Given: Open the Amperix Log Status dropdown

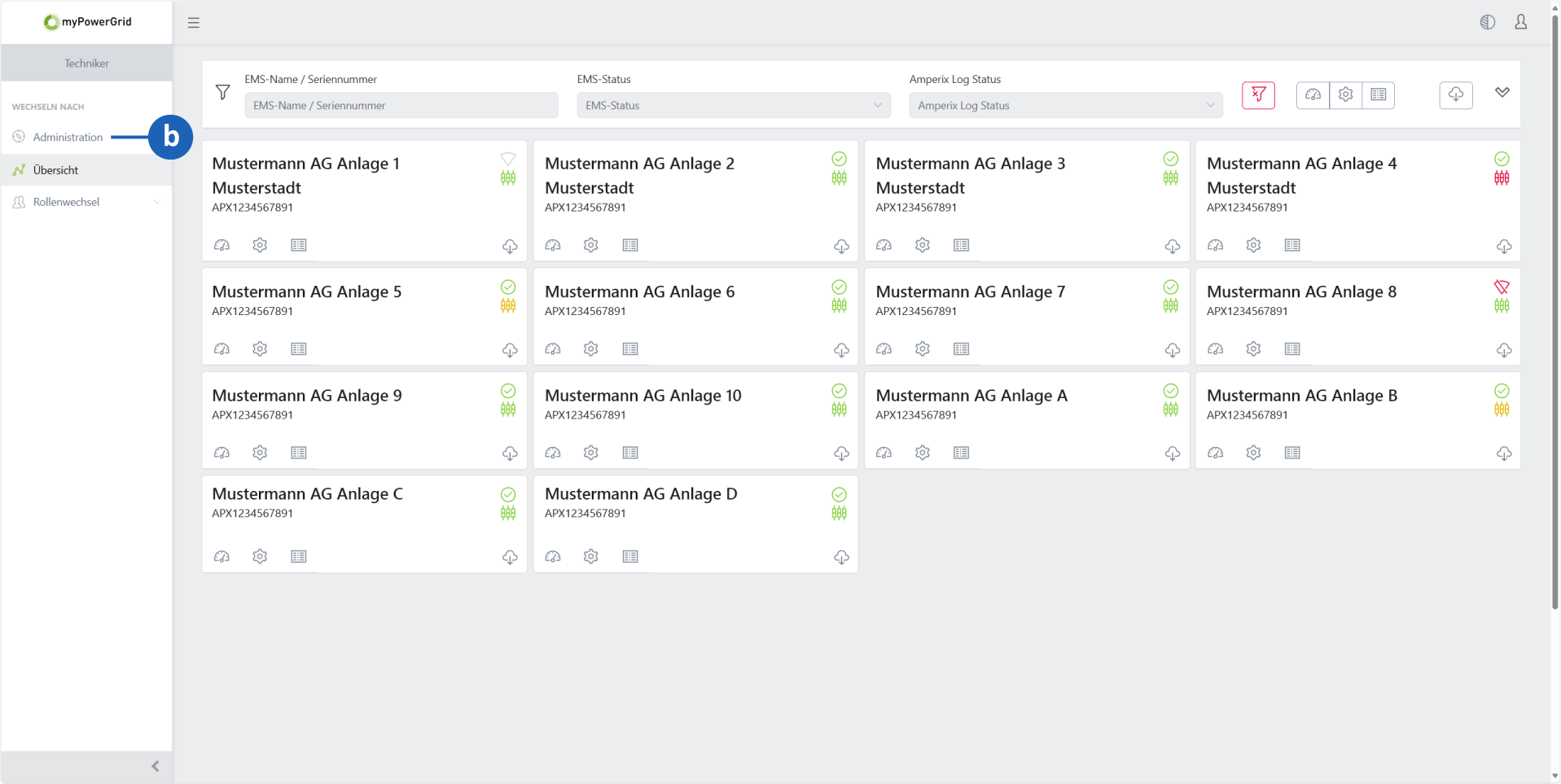Looking at the screenshot, I should (1065, 106).
